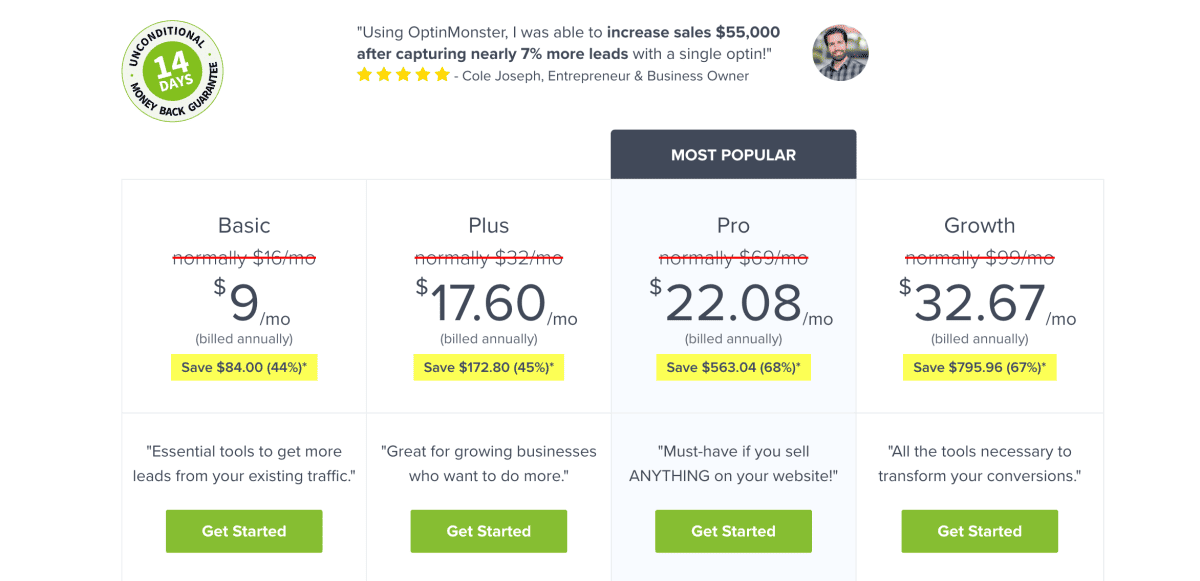Click the 14 days money back guarantee badge

(x=172, y=71)
